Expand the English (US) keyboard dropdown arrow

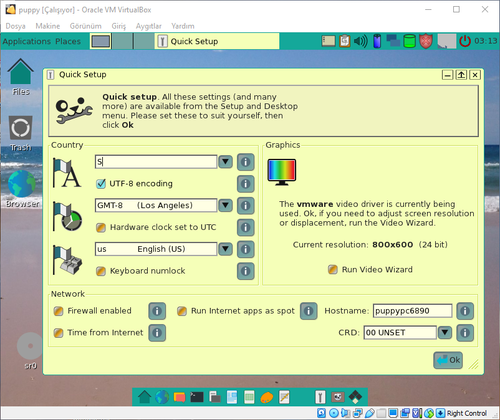(x=225, y=249)
